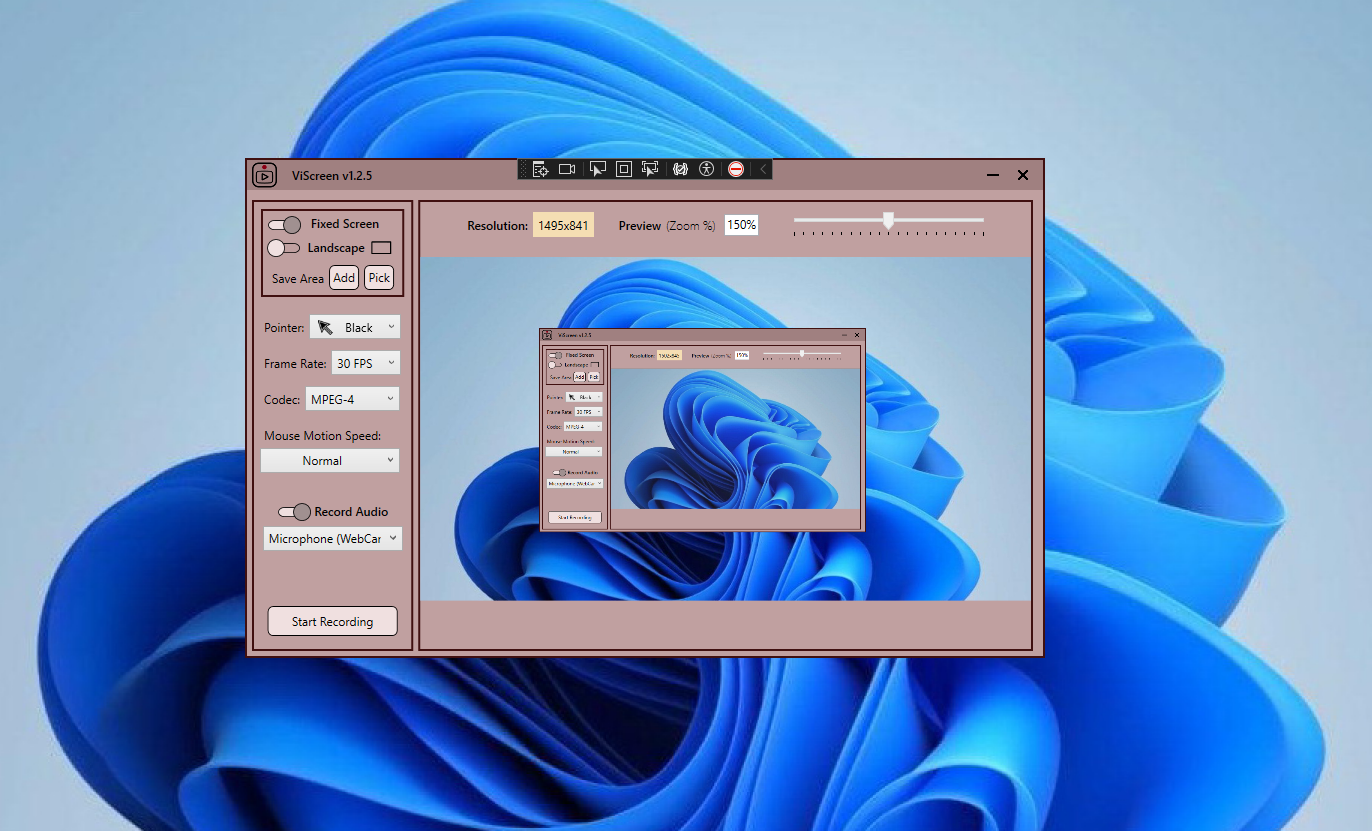1372x831 pixels.
Task: Click the Start Recording button
Action: 332,620
